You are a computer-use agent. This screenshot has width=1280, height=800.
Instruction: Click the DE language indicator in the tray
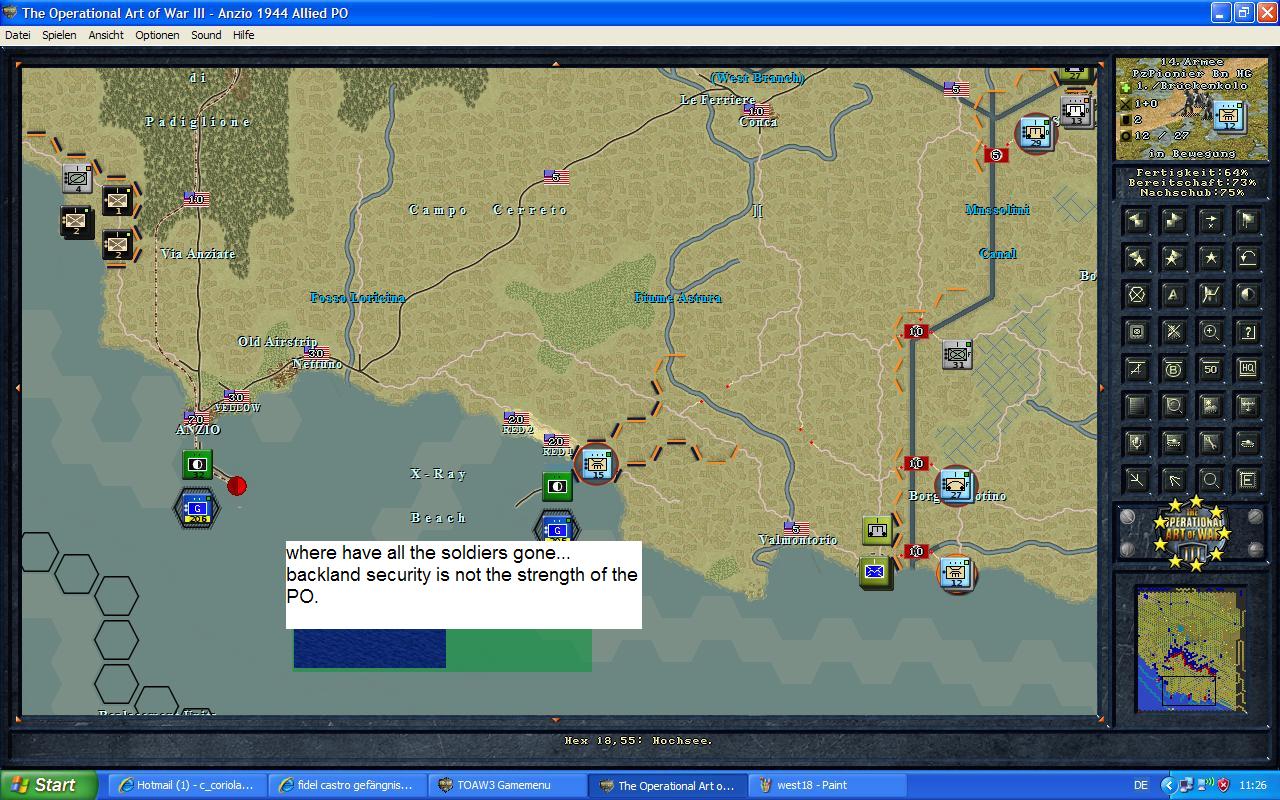(x=1142, y=785)
